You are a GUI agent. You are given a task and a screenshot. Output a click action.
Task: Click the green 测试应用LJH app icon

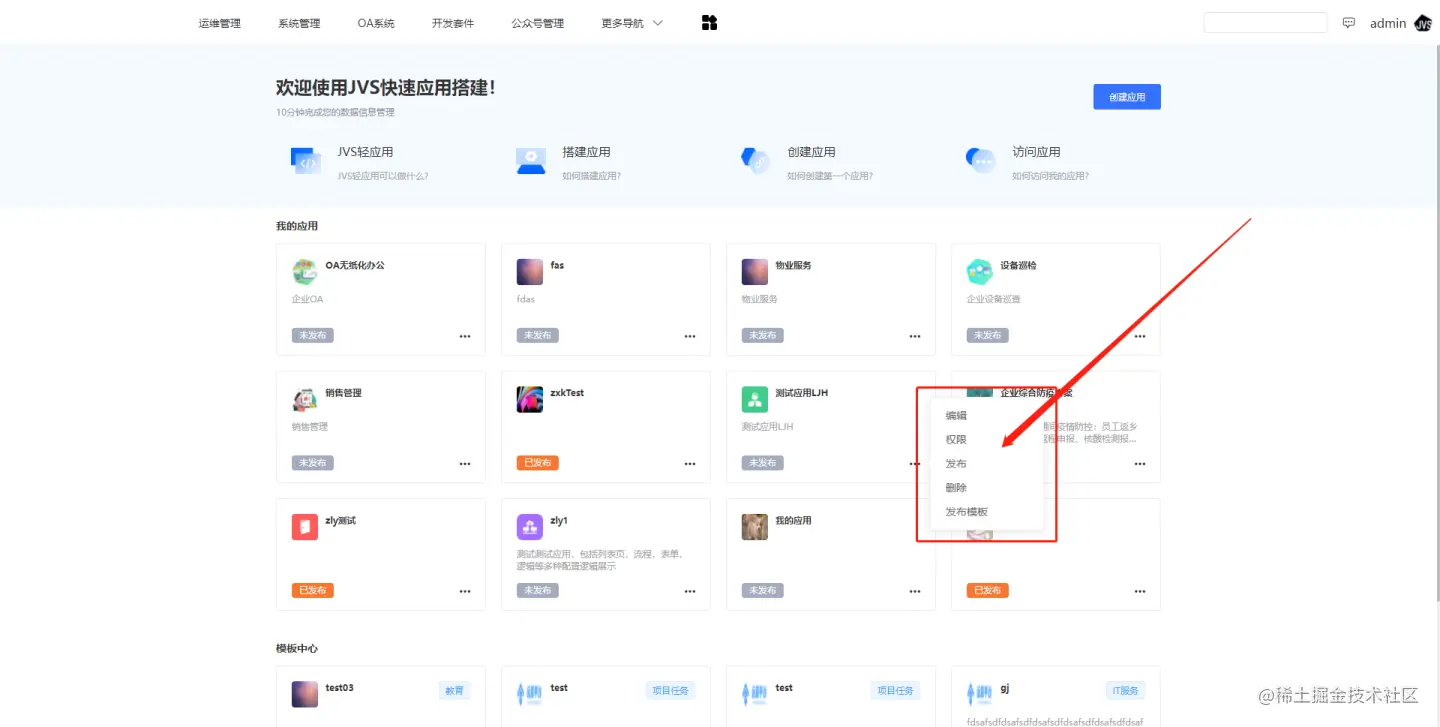click(755, 399)
